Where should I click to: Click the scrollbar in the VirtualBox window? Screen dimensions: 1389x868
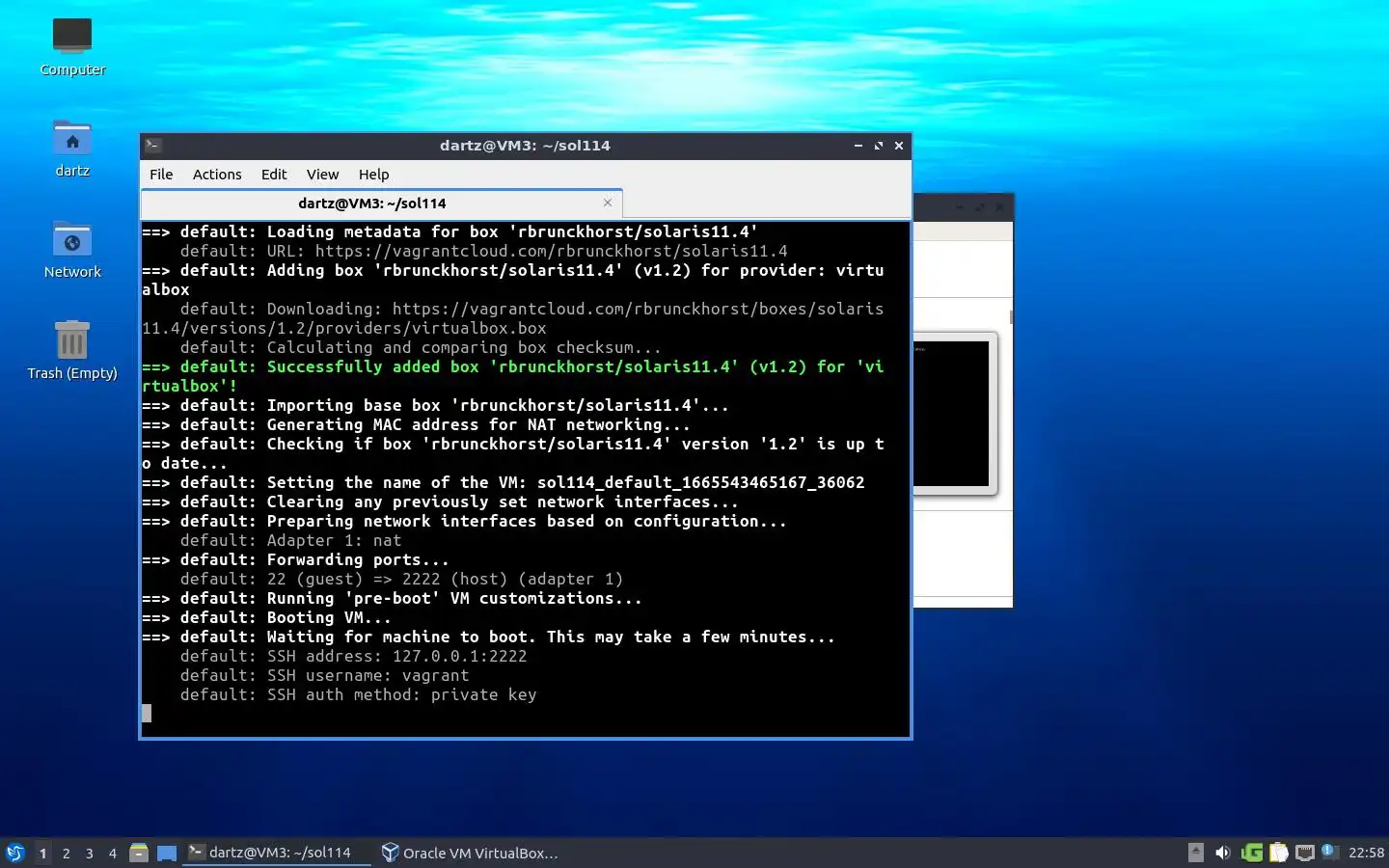pyautogui.click(x=1011, y=316)
